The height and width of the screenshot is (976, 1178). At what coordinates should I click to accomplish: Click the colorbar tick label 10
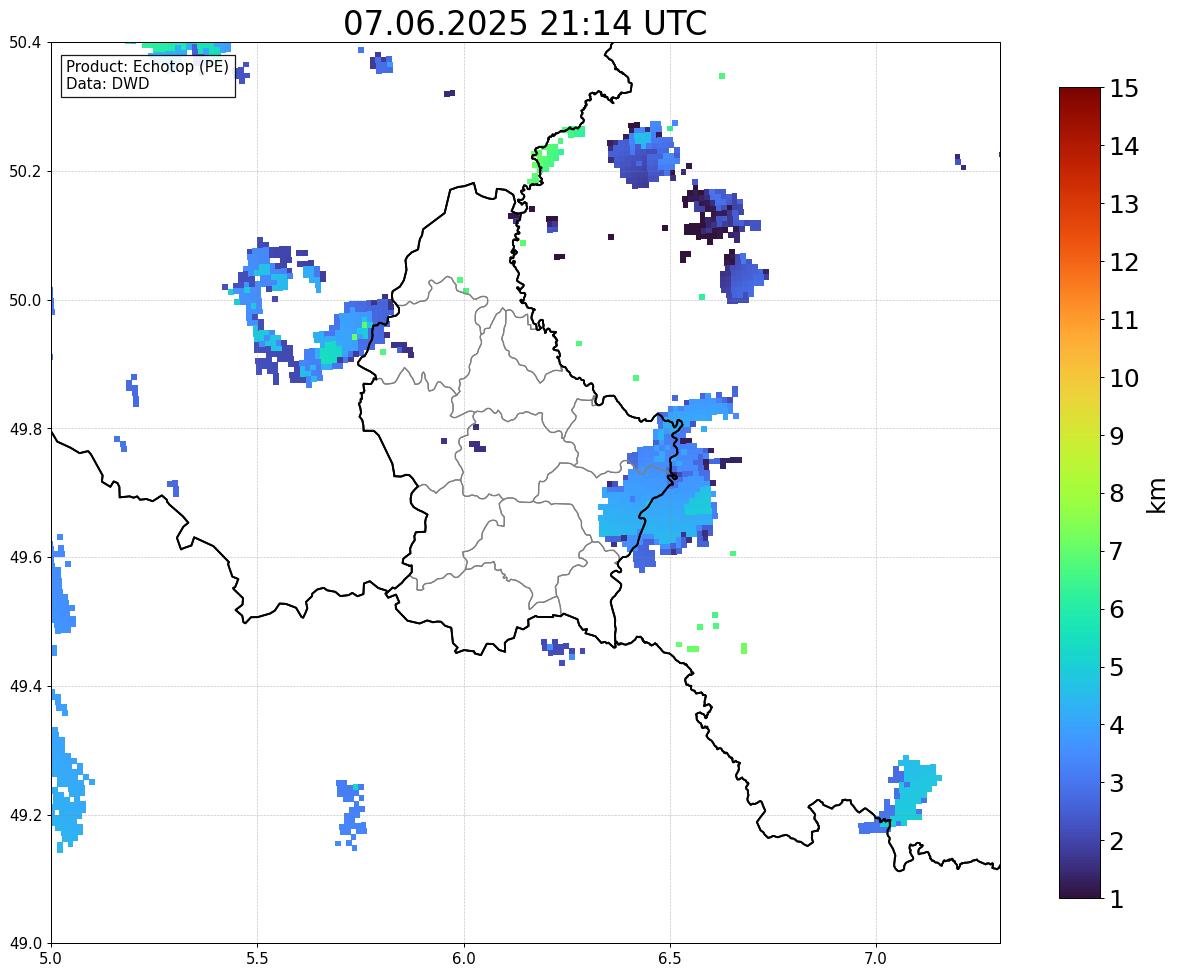tap(1124, 378)
